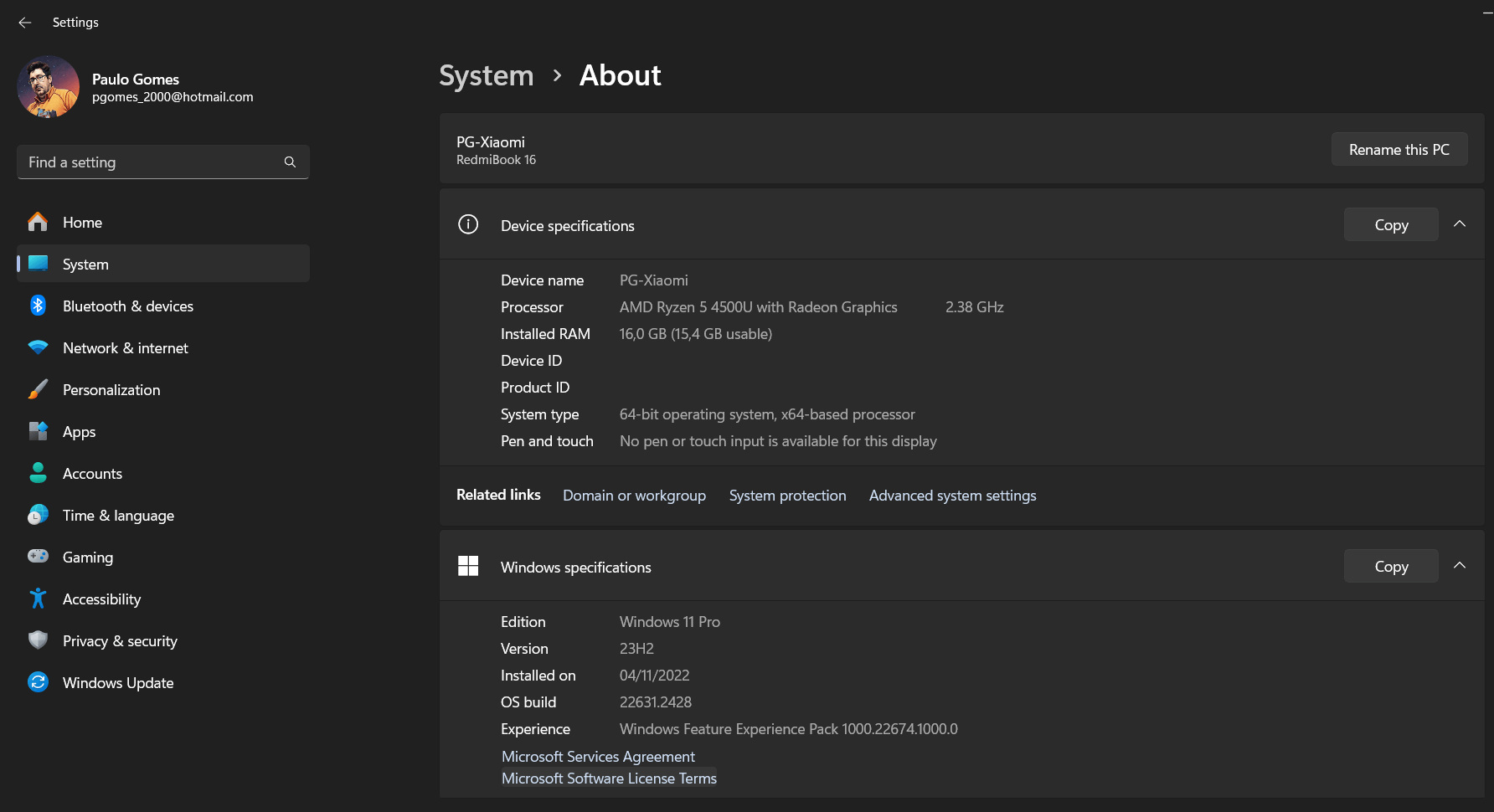Image resolution: width=1494 pixels, height=812 pixels.
Task: Open Personalization settings
Action: [163, 389]
